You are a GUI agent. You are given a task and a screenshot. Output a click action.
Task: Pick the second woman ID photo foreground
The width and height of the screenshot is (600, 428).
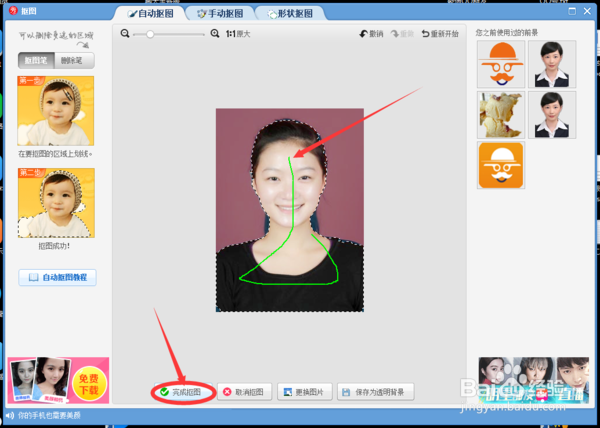point(552,115)
